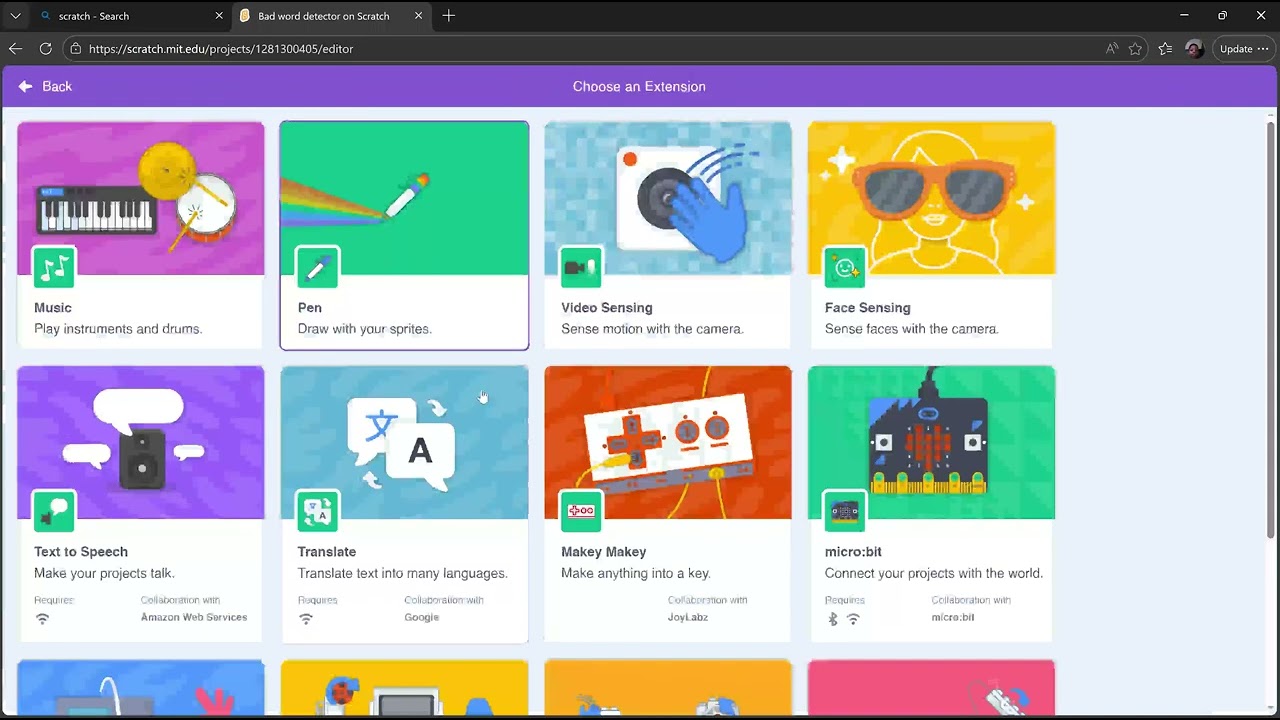Click the micro:bit icon badge

pyautogui.click(x=845, y=511)
